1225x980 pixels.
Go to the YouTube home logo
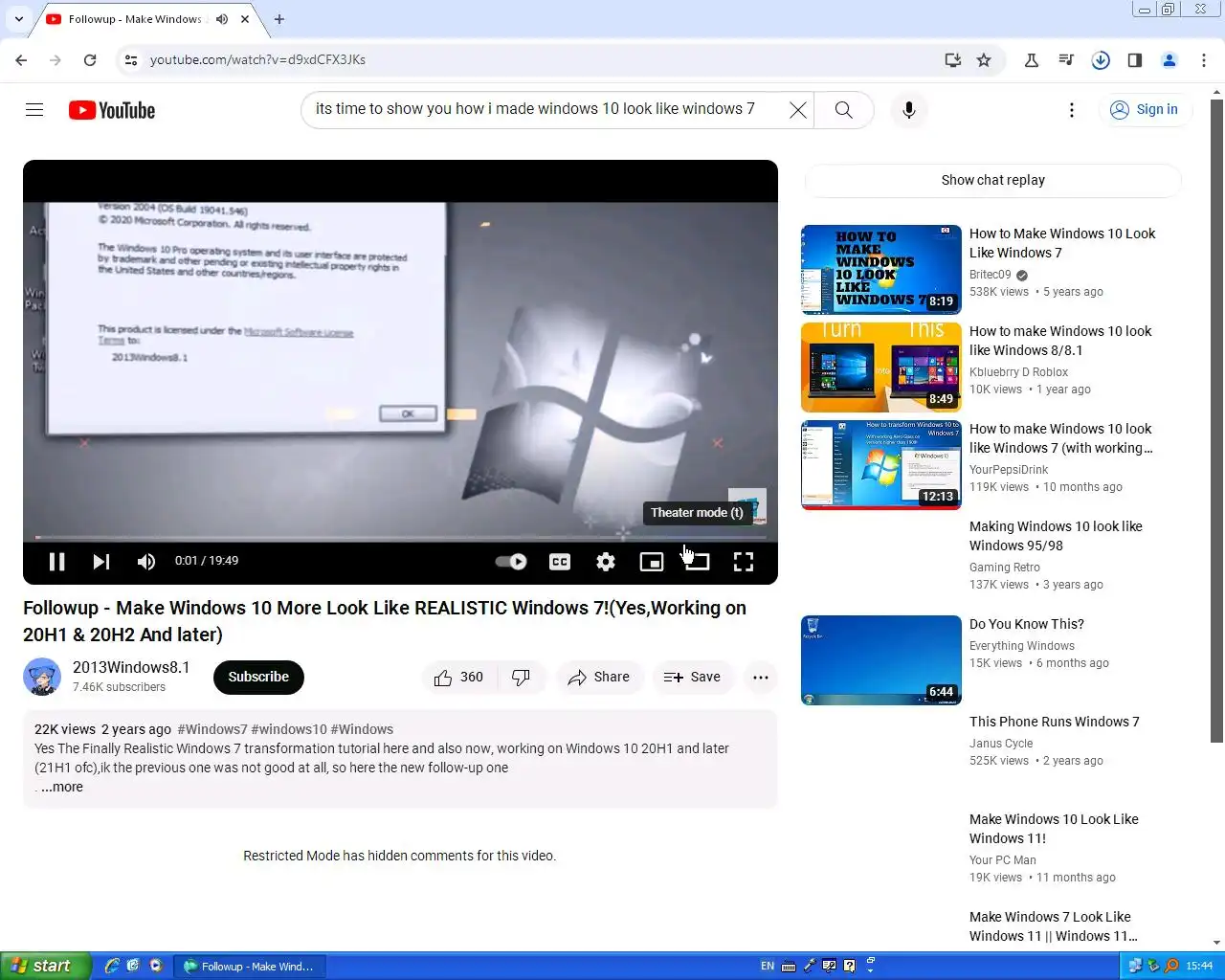coord(112,110)
